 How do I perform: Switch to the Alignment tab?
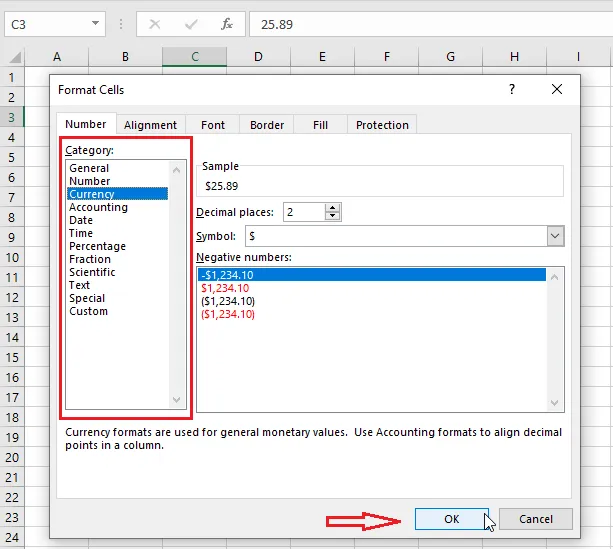coord(151,125)
